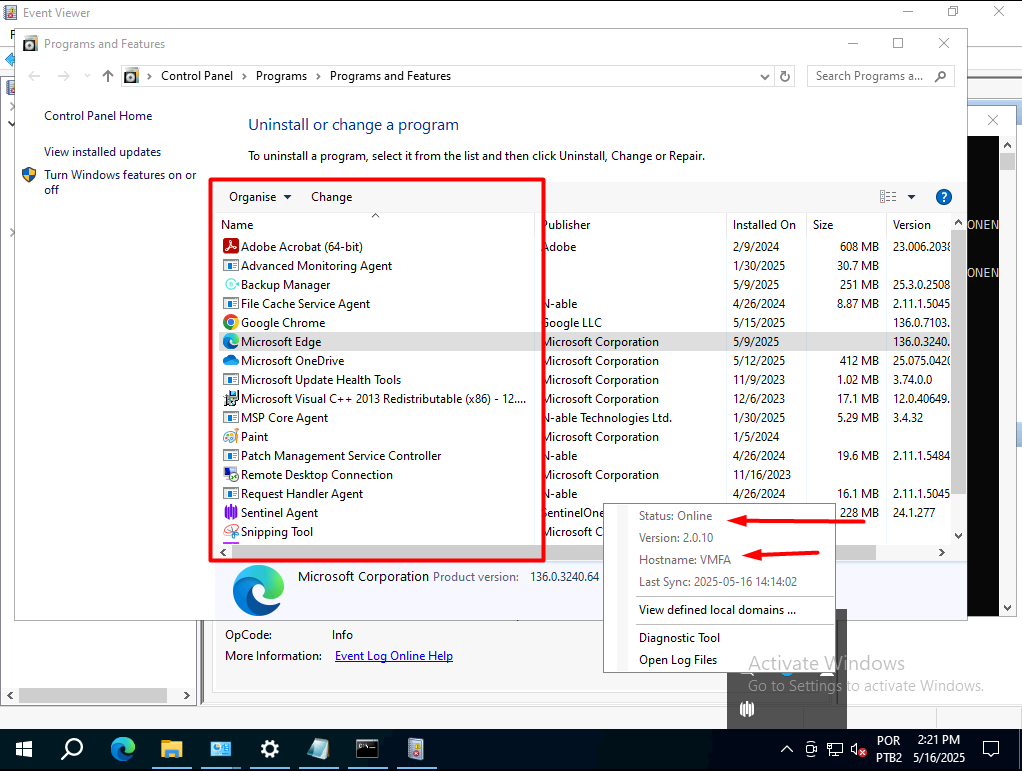
Task: Click the Microsoft Edge list icon
Action: tap(231, 342)
